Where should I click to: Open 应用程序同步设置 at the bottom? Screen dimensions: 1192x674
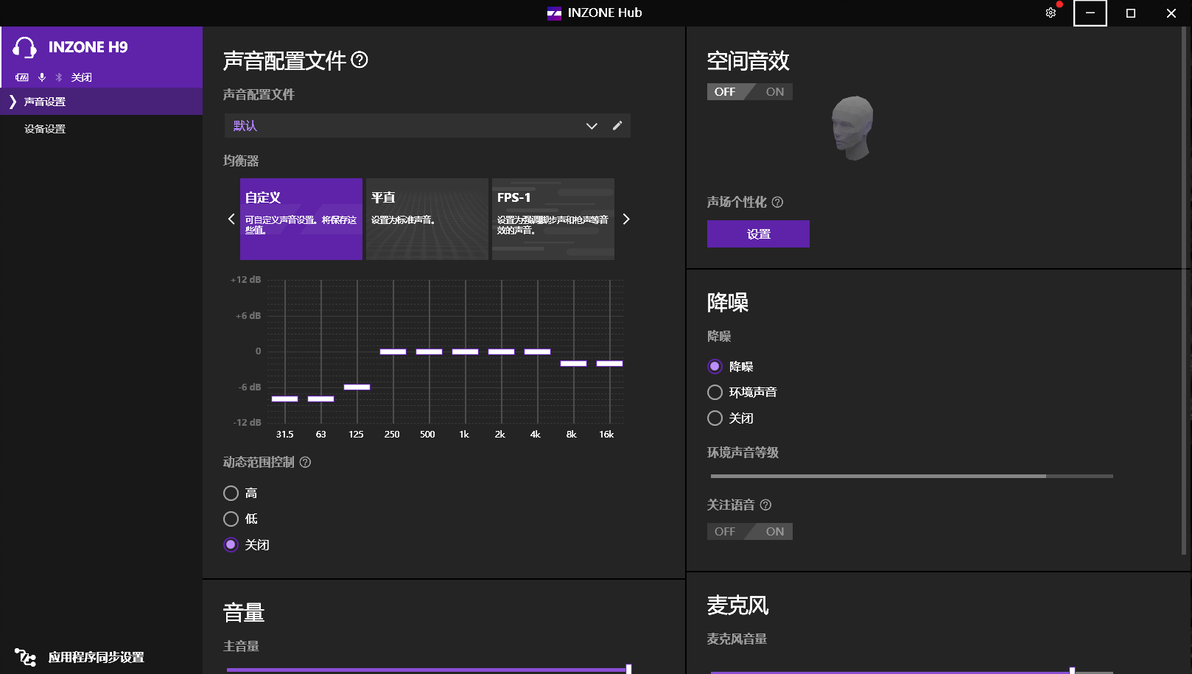pyautogui.click(x=96, y=657)
